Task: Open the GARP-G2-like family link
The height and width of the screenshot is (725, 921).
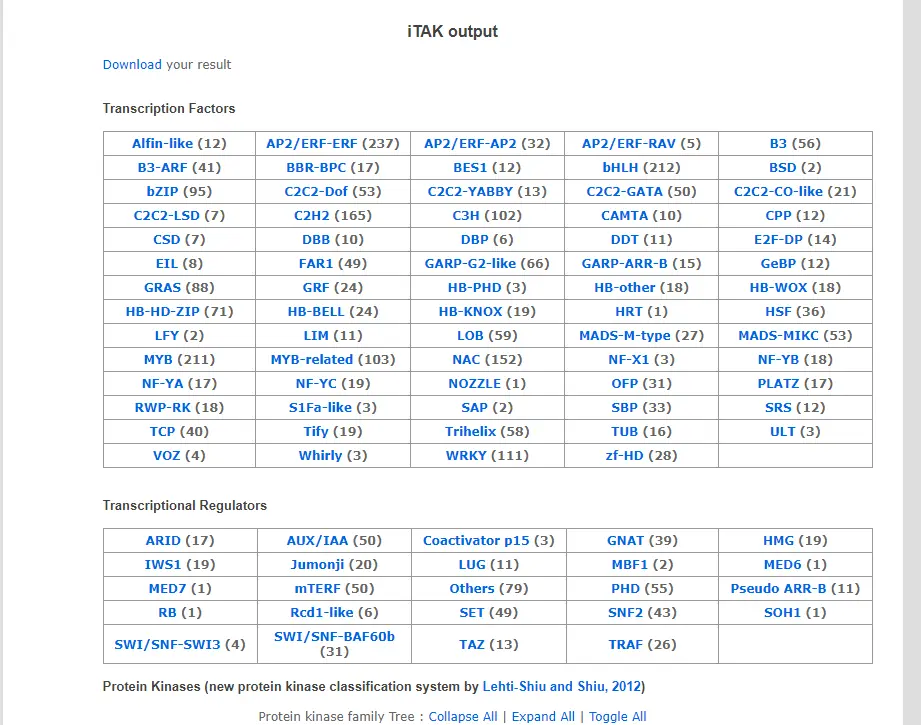Action: 470,263
